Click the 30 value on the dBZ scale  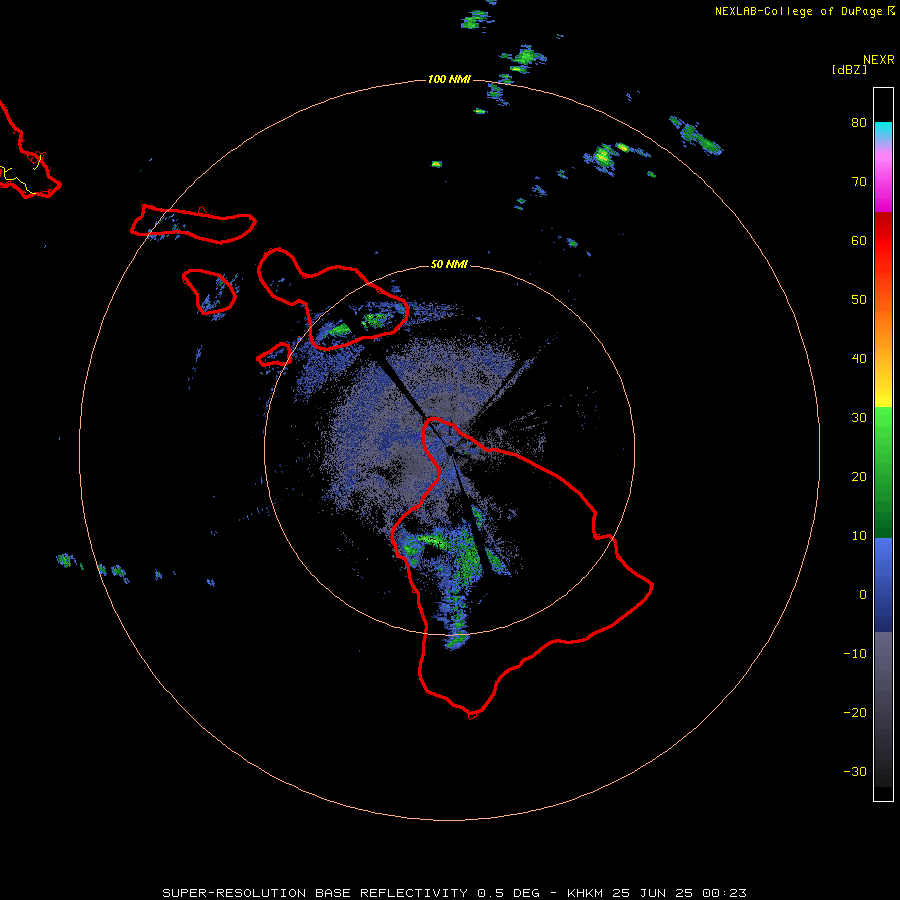[x=859, y=418]
